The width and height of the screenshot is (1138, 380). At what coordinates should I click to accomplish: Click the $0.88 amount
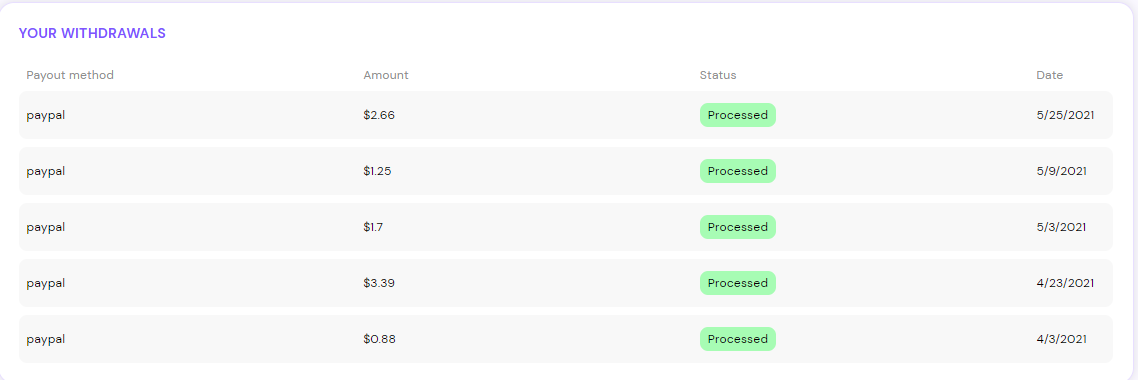click(380, 339)
